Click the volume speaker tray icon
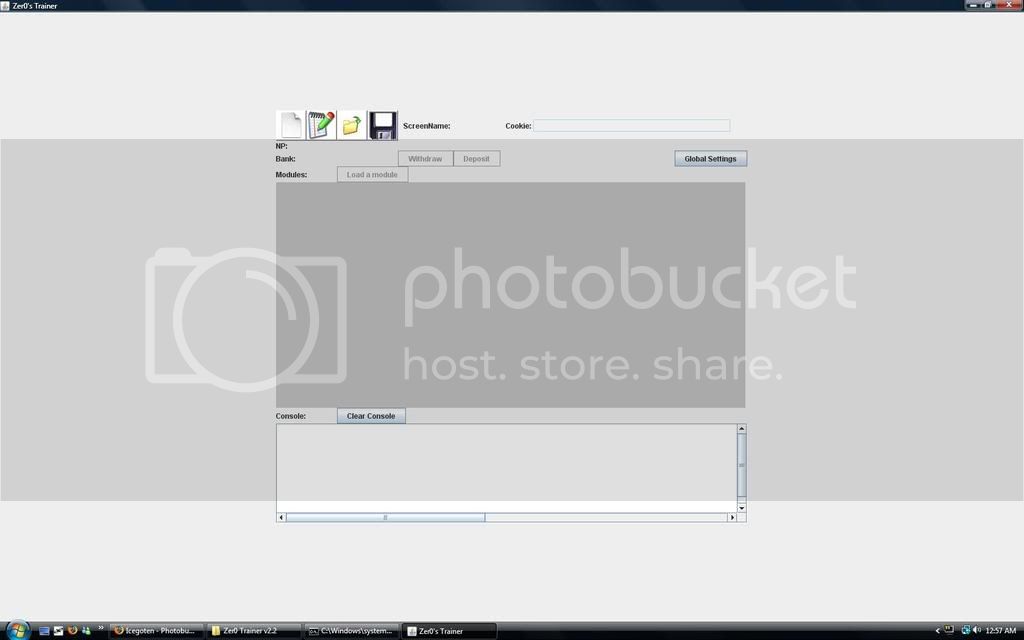The width and height of the screenshot is (1024, 640). point(977,631)
